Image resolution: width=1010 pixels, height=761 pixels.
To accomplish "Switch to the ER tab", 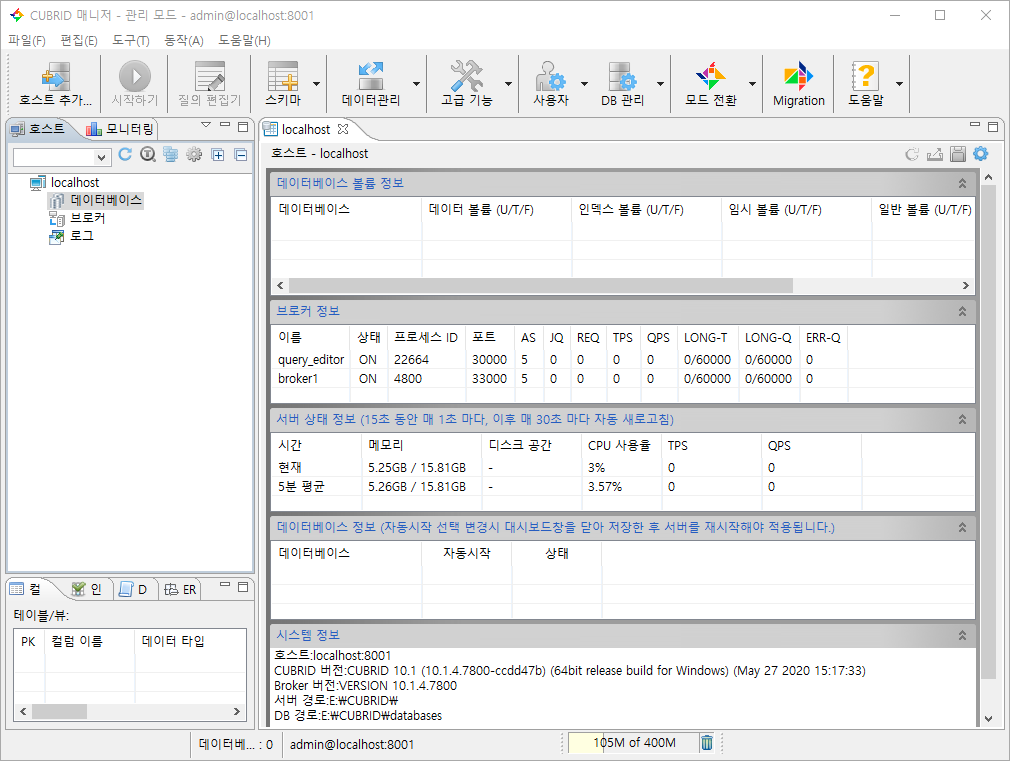I will 180,589.
